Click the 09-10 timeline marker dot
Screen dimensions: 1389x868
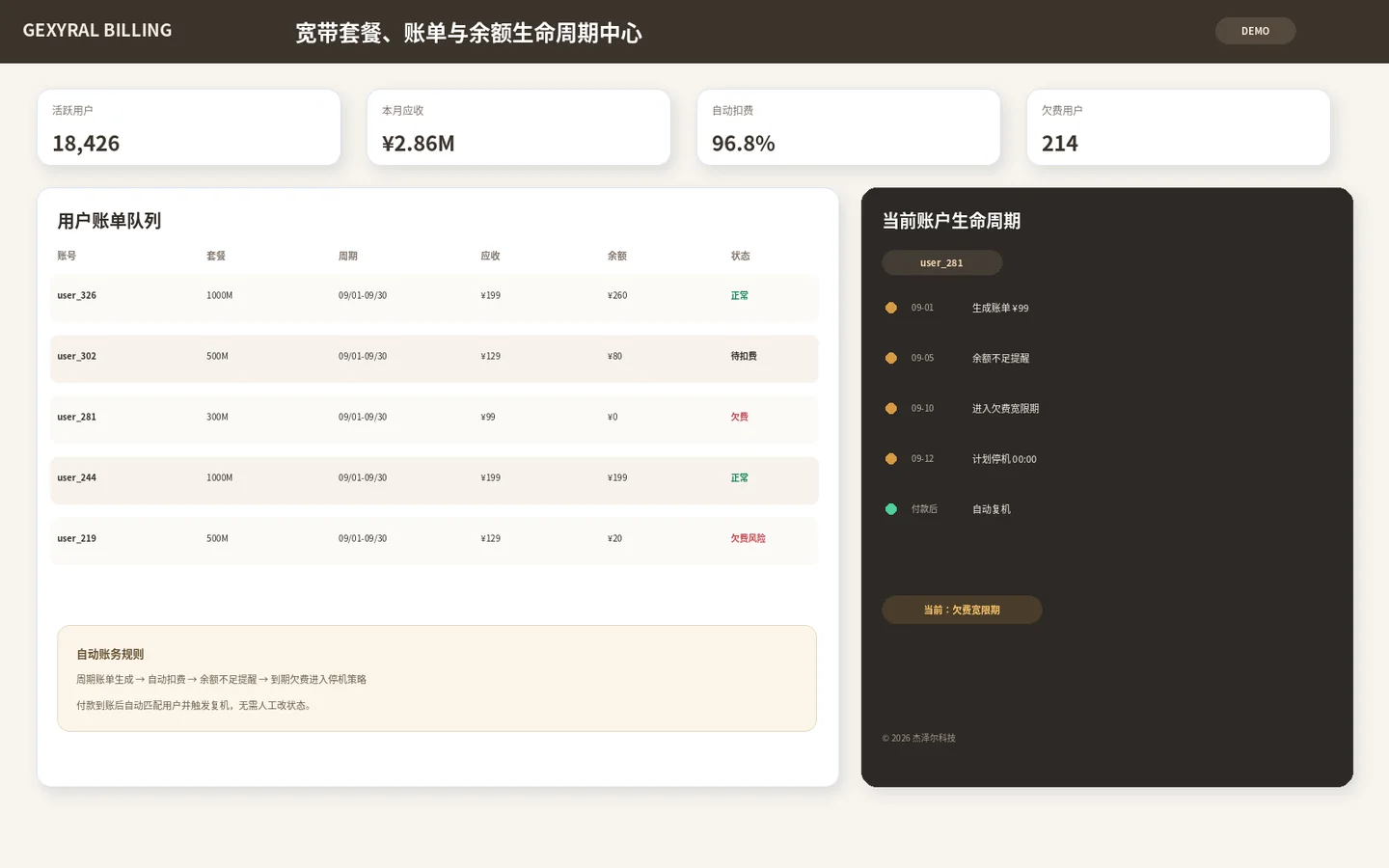[891, 408]
